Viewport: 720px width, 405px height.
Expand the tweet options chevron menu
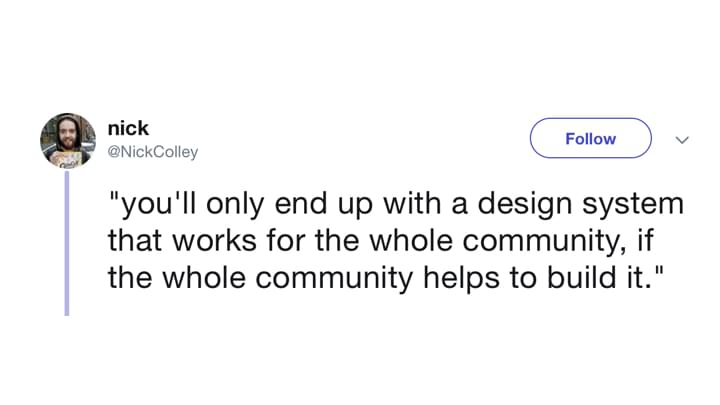tap(682, 140)
